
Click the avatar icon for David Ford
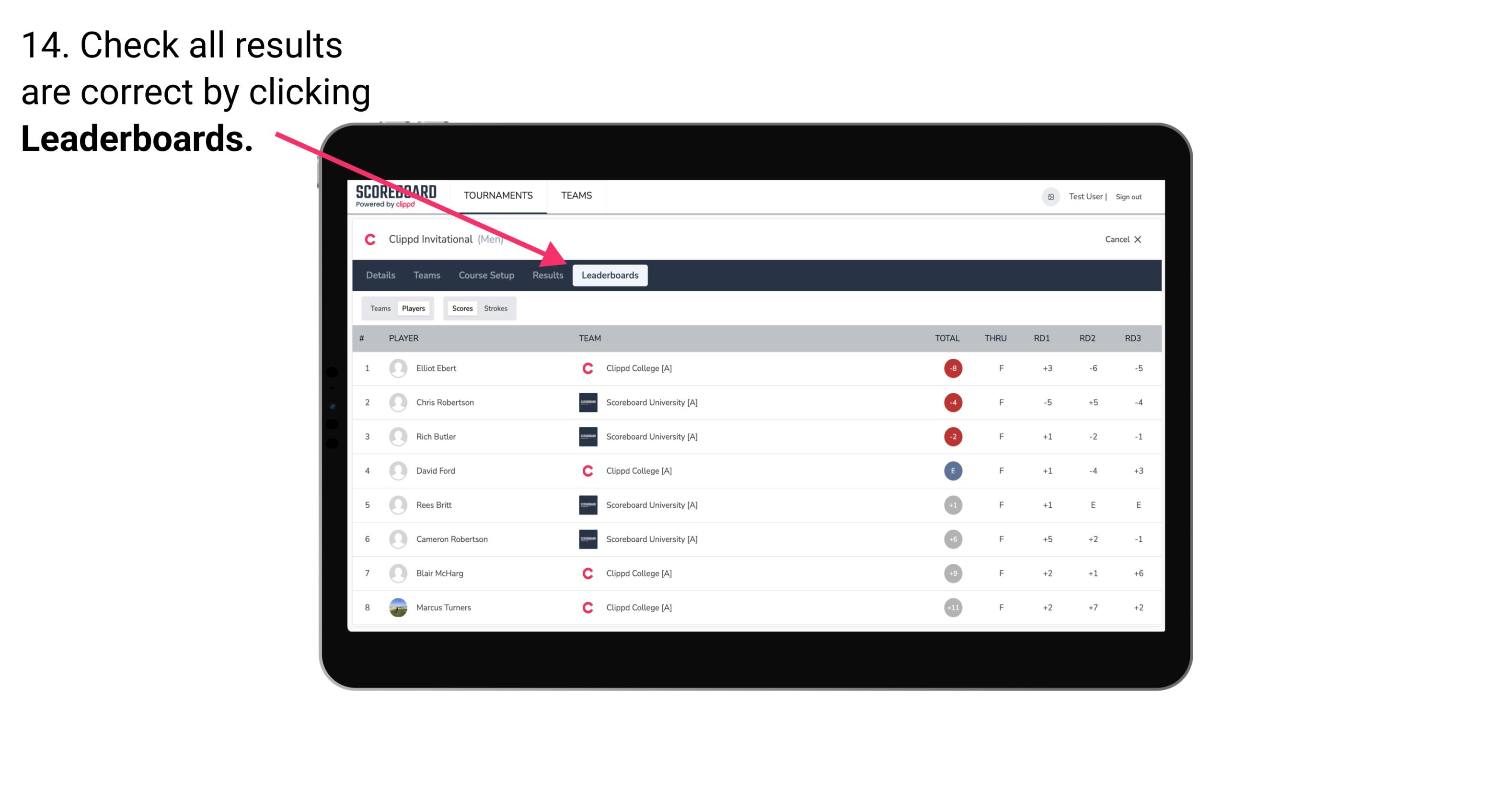coord(397,470)
